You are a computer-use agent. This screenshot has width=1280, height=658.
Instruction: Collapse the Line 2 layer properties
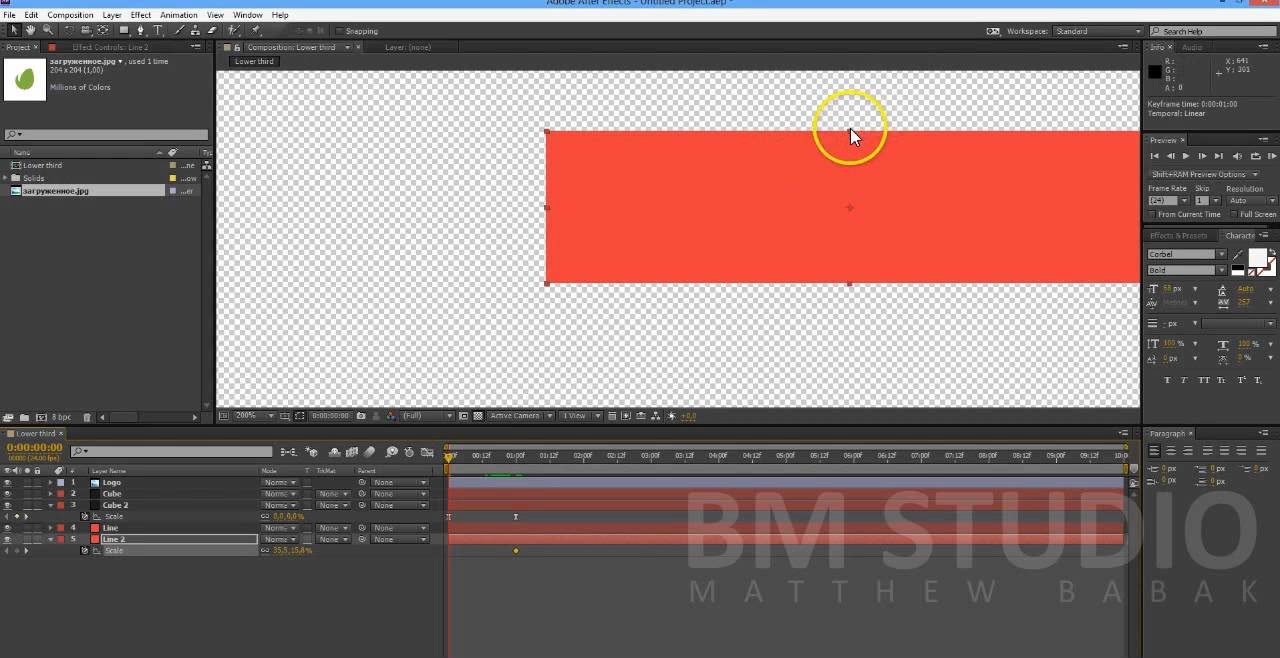click(50, 539)
